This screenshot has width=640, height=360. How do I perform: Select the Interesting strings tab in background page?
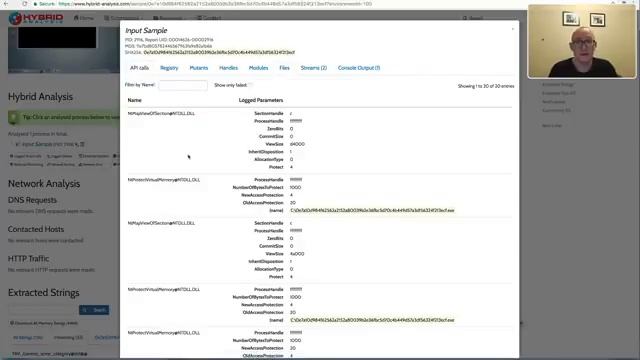pos(68,338)
